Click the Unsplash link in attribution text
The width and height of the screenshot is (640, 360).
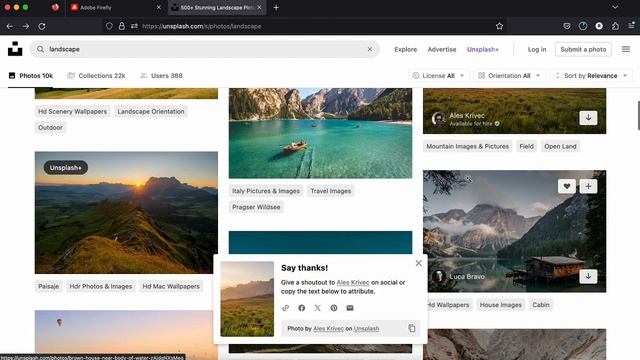click(366, 329)
